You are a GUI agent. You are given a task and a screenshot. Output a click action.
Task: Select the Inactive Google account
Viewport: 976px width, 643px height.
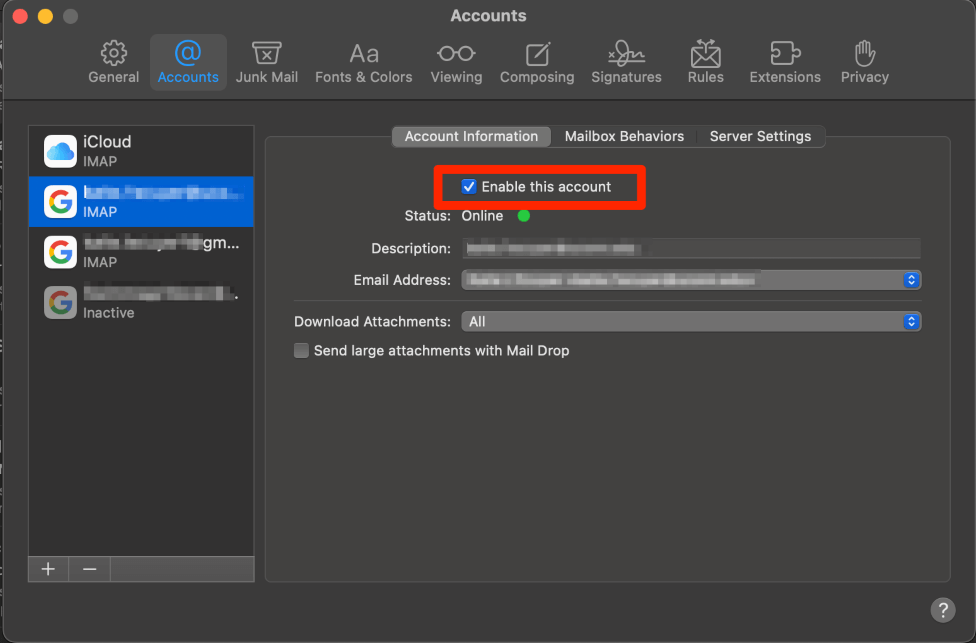140,302
